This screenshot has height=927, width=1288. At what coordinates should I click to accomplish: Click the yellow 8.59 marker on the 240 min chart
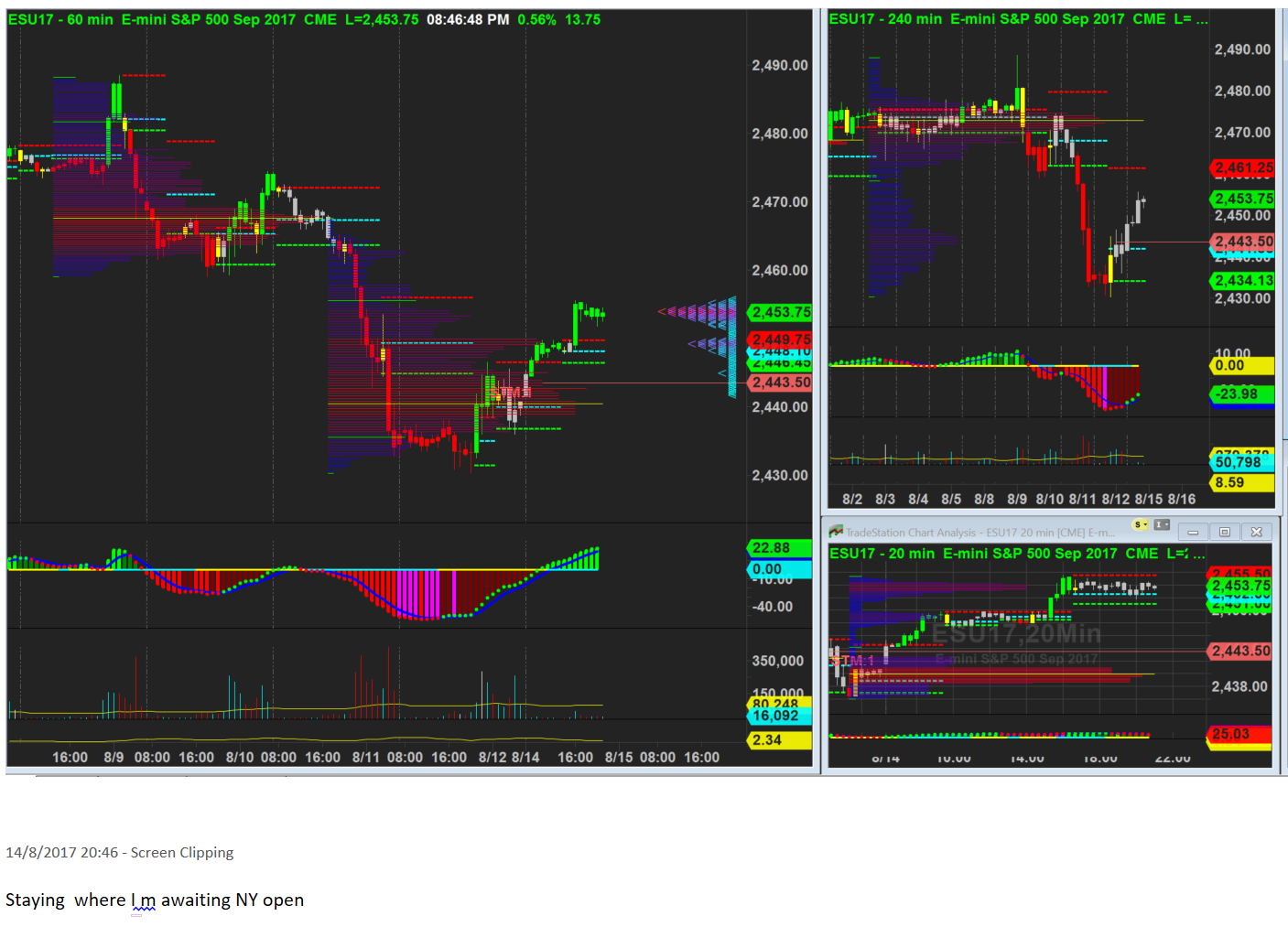pyautogui.click(x=1243, y=483)
